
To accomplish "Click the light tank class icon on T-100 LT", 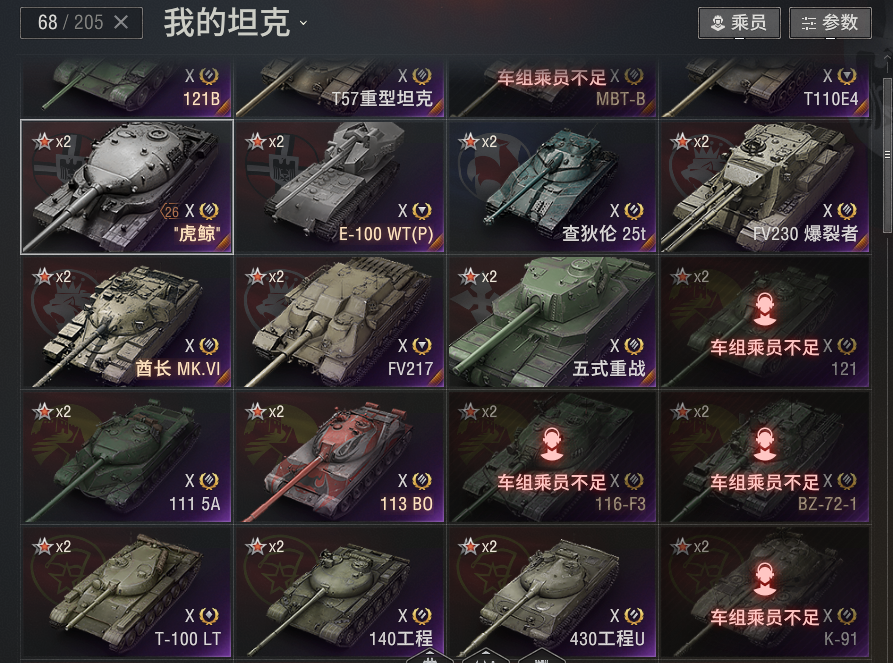I will pyautogui.click(x=209, y=616).
